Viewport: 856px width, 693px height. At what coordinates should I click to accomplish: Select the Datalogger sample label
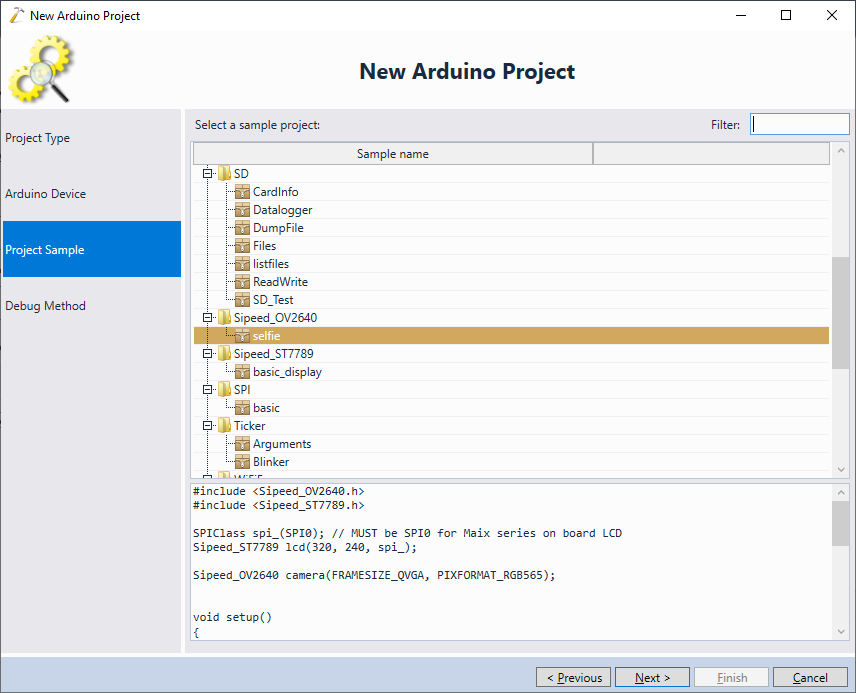[x=283, y=210]
